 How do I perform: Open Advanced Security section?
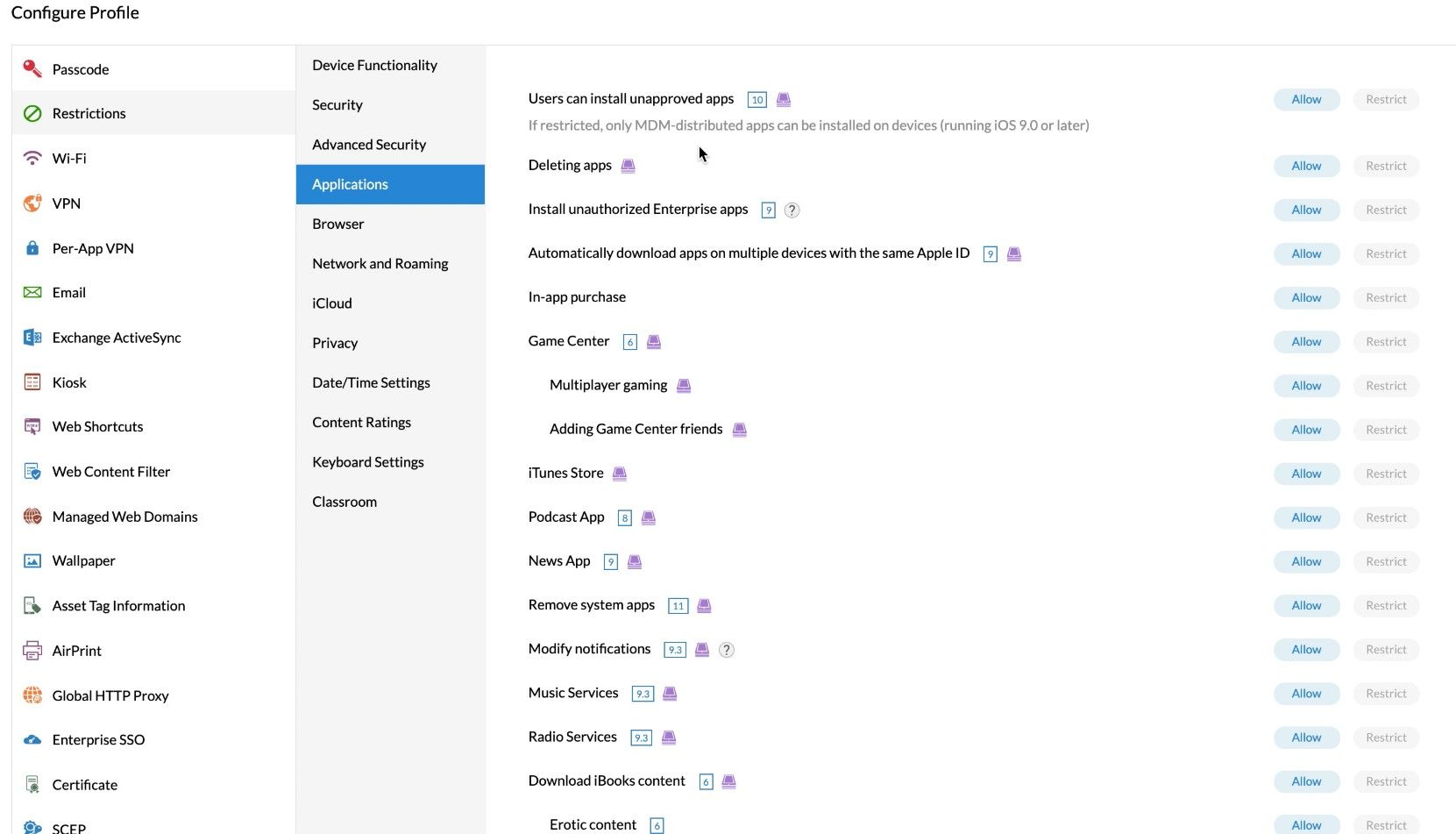391,145
